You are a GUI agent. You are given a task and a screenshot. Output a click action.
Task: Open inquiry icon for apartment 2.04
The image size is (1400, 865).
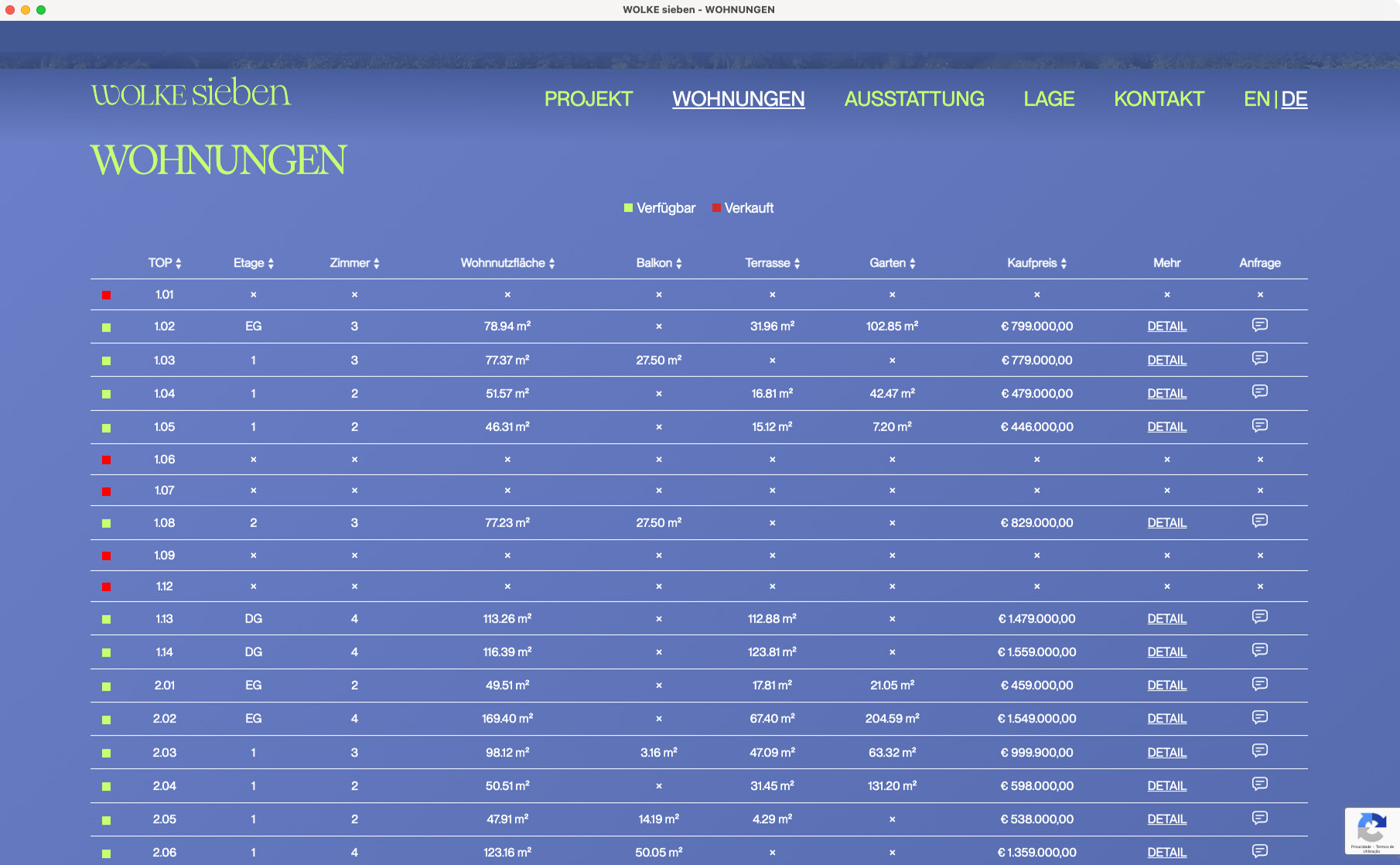1259,785
